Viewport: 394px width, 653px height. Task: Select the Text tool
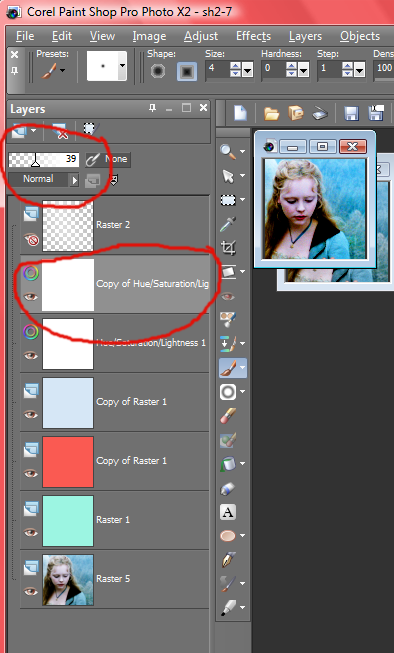[228, 512]
